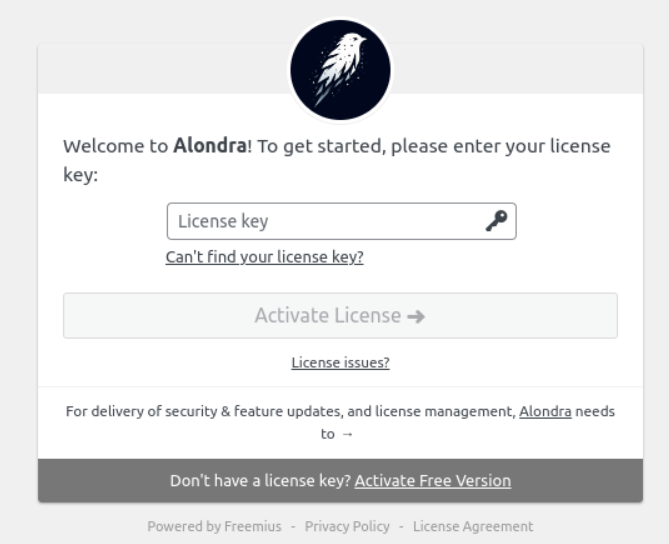Viewport: 669px width, 544px height.
Task: Click the Activate License button text
Action: [328, 316]
